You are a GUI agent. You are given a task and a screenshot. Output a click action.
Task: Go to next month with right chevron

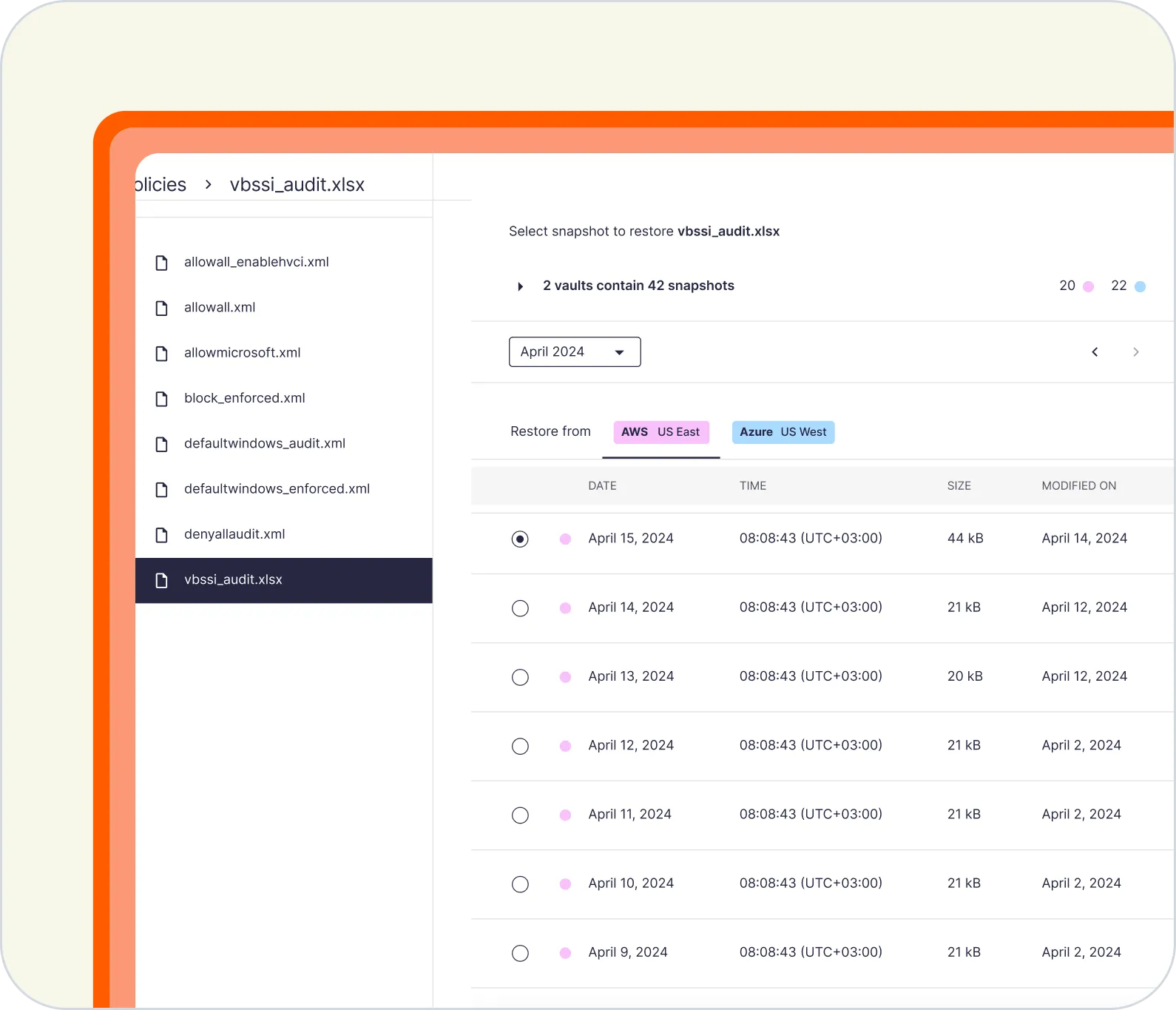pyautogui.click(x=1136, y=352)
